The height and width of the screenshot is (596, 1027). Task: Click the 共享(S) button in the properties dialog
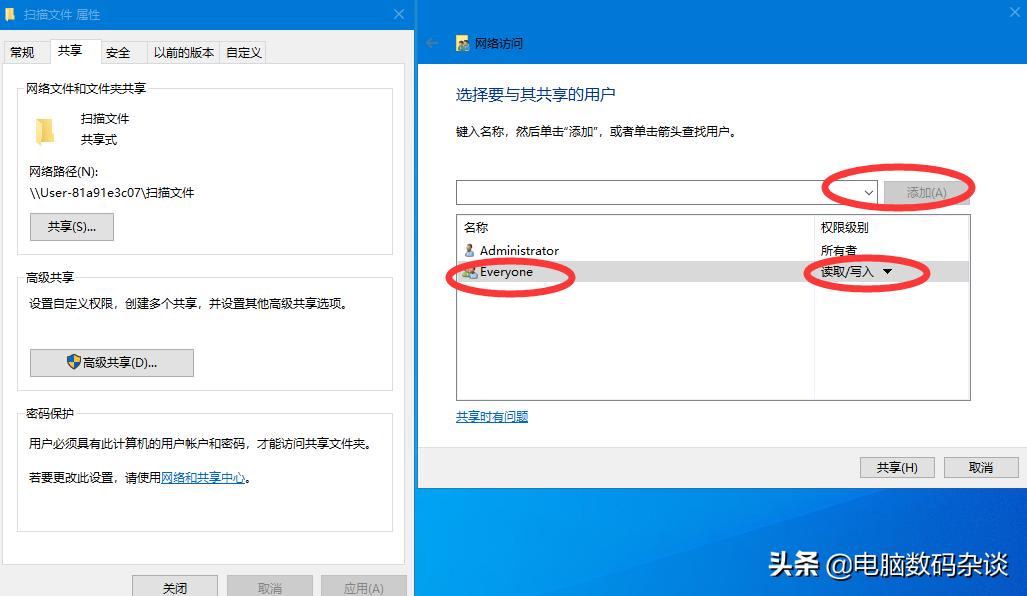click(x=71, y=226)
